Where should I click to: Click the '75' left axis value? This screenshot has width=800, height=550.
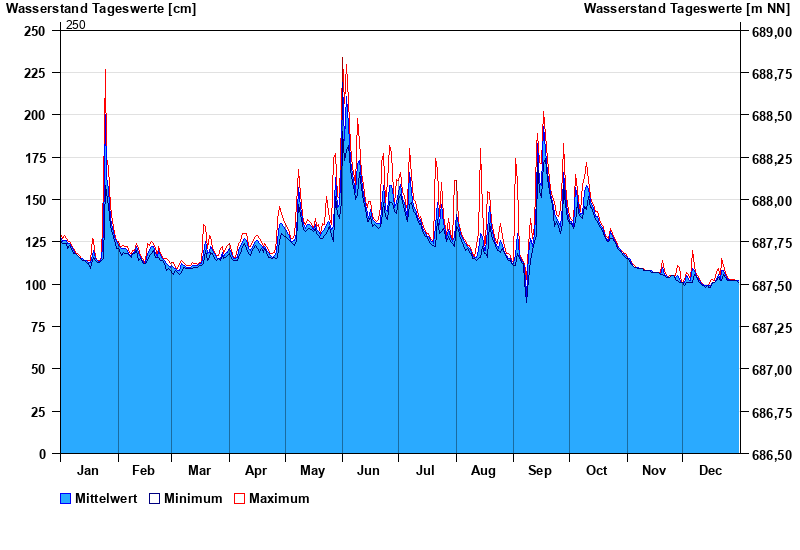(38, 327)
